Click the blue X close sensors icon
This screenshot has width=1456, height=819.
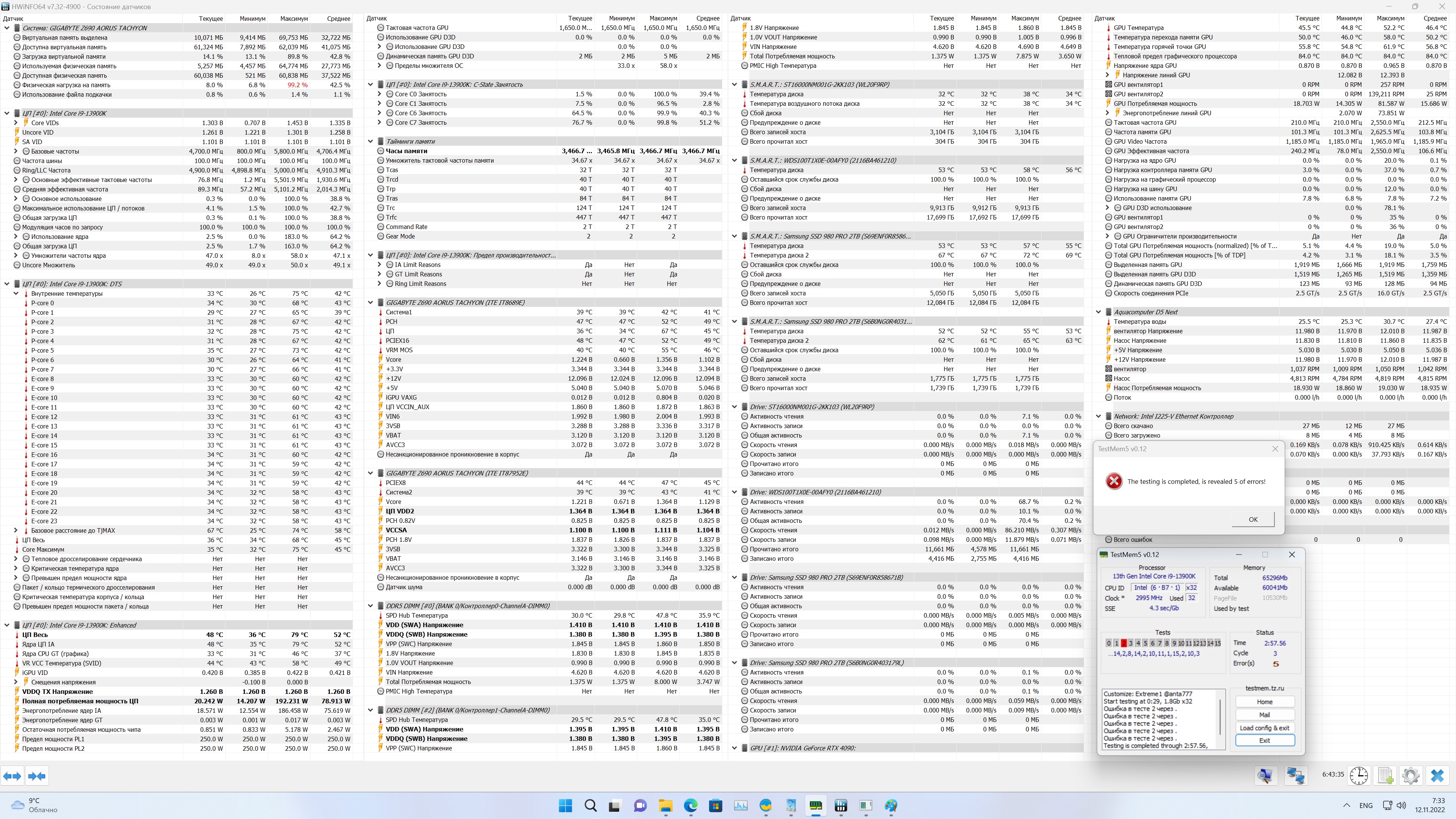[x=1437, y=775]
